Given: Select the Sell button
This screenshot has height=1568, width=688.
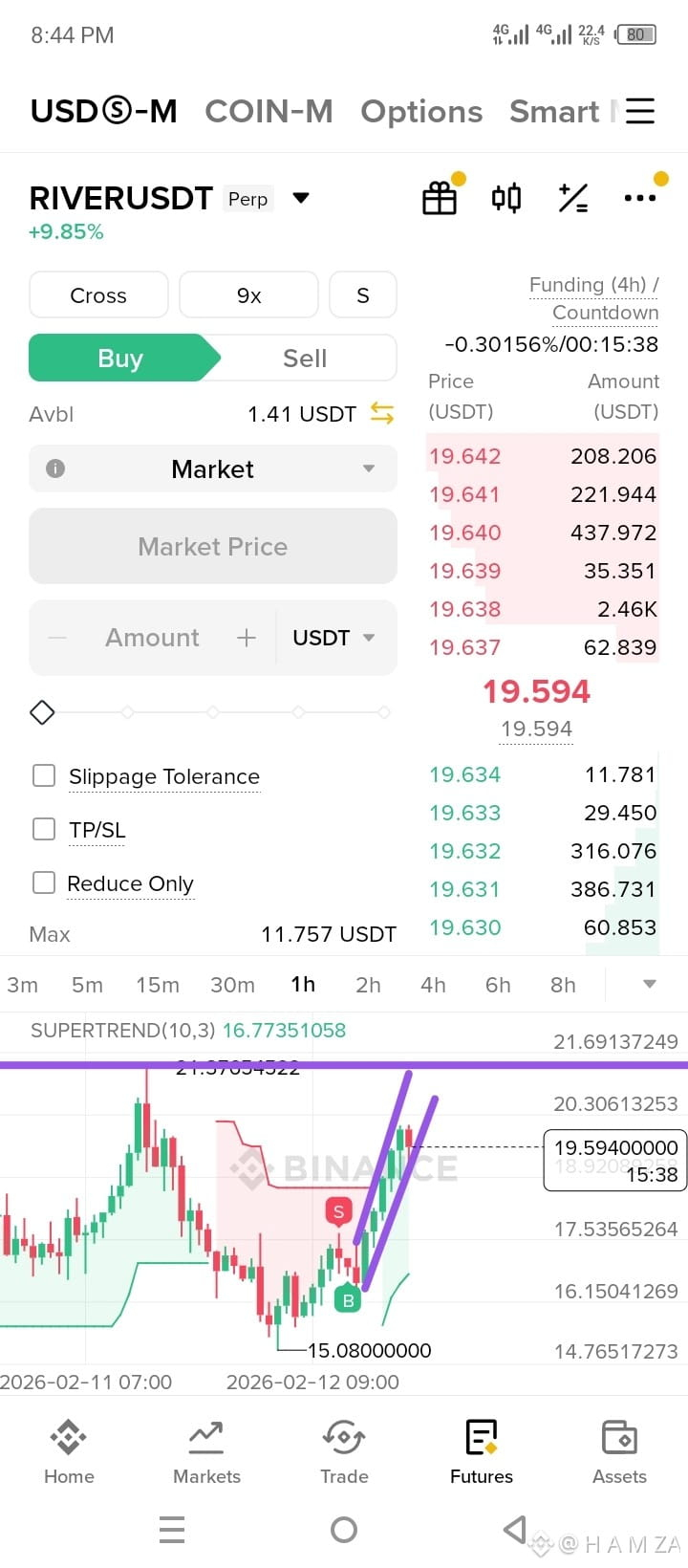Looking at the screenshot, I should coord(305,358).
